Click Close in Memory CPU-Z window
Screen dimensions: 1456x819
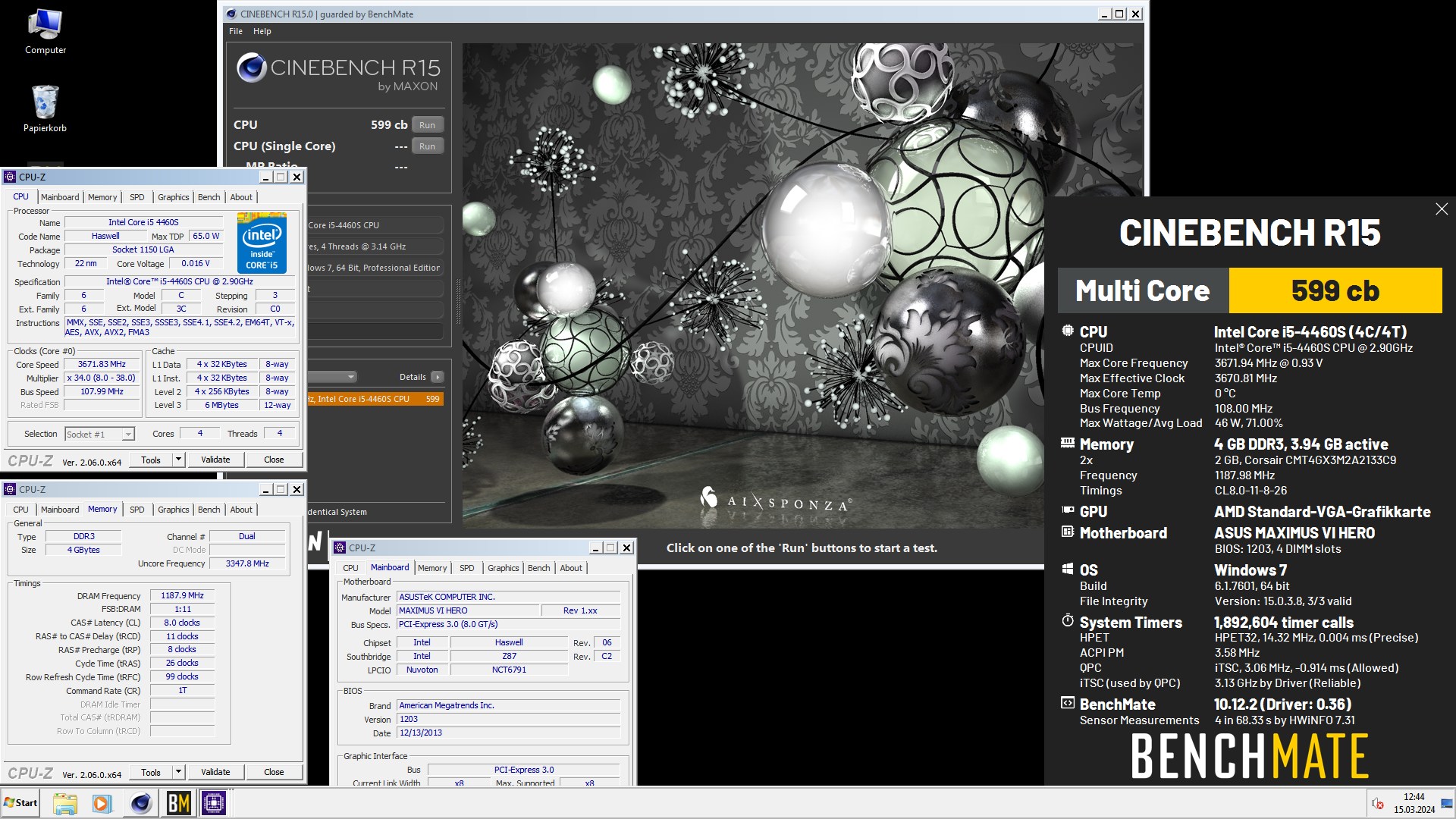click(274, 771)
